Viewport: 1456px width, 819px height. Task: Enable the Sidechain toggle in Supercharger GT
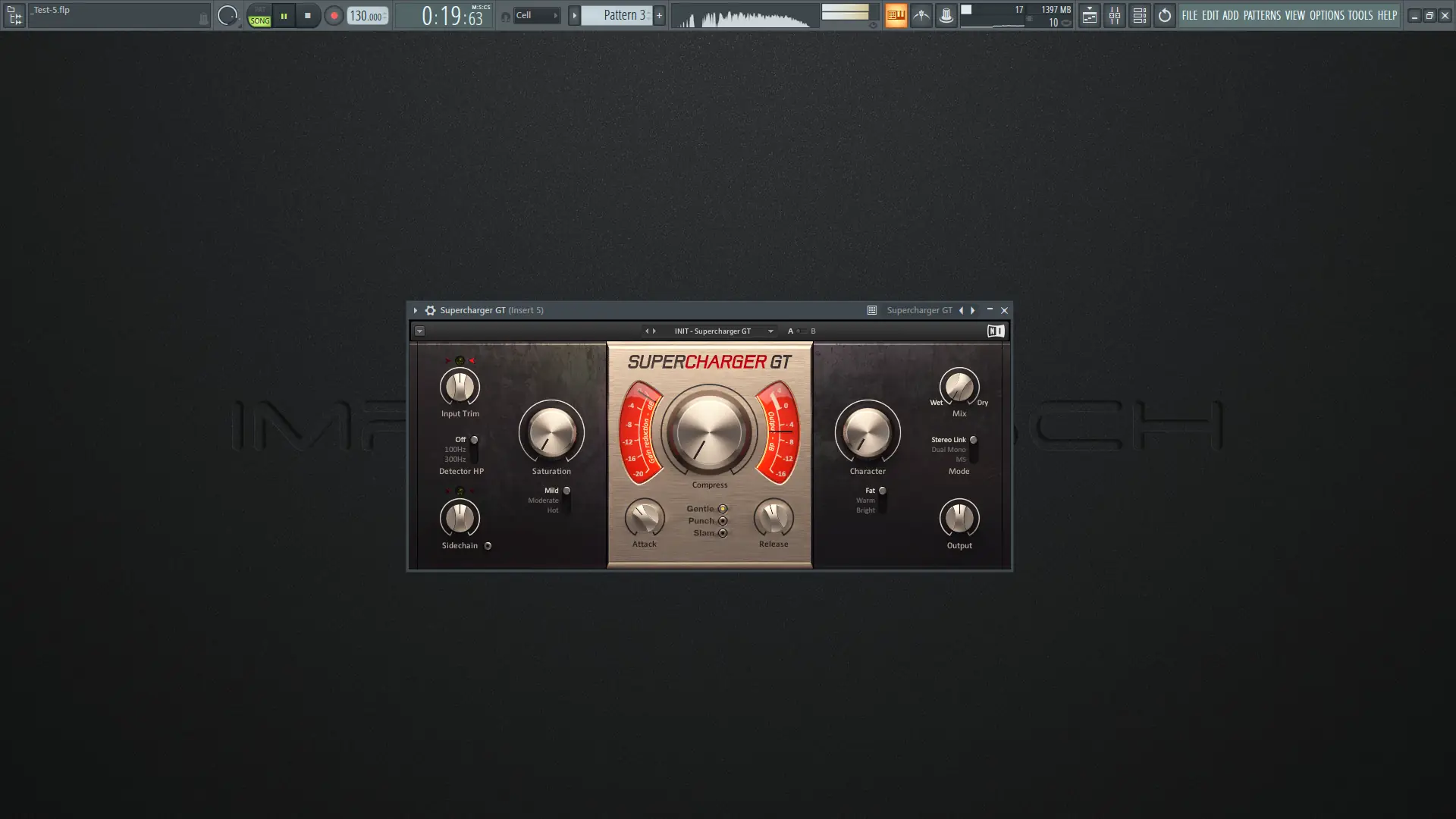pos(488,546)
